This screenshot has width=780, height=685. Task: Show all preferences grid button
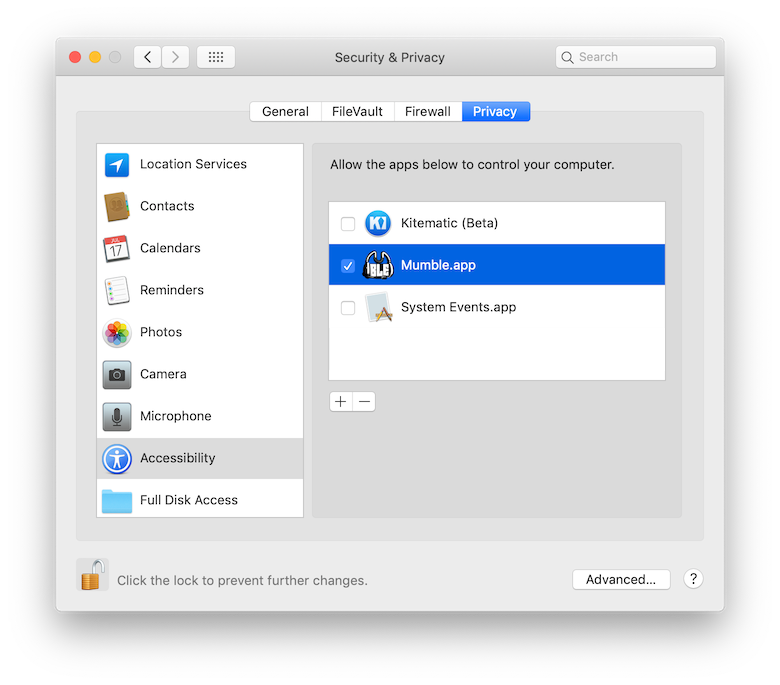tap(216, 57)
